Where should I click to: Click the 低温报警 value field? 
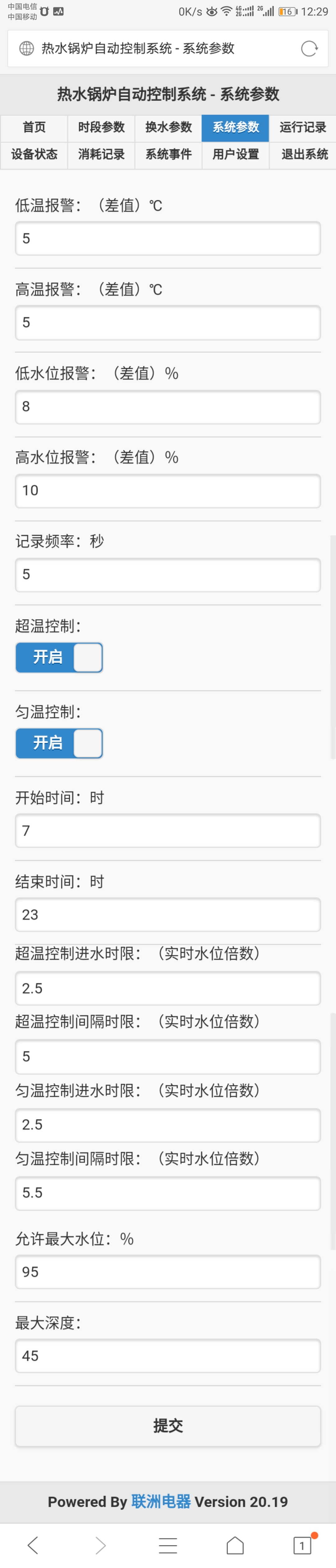pyautogui.click(x=167, y=238)
